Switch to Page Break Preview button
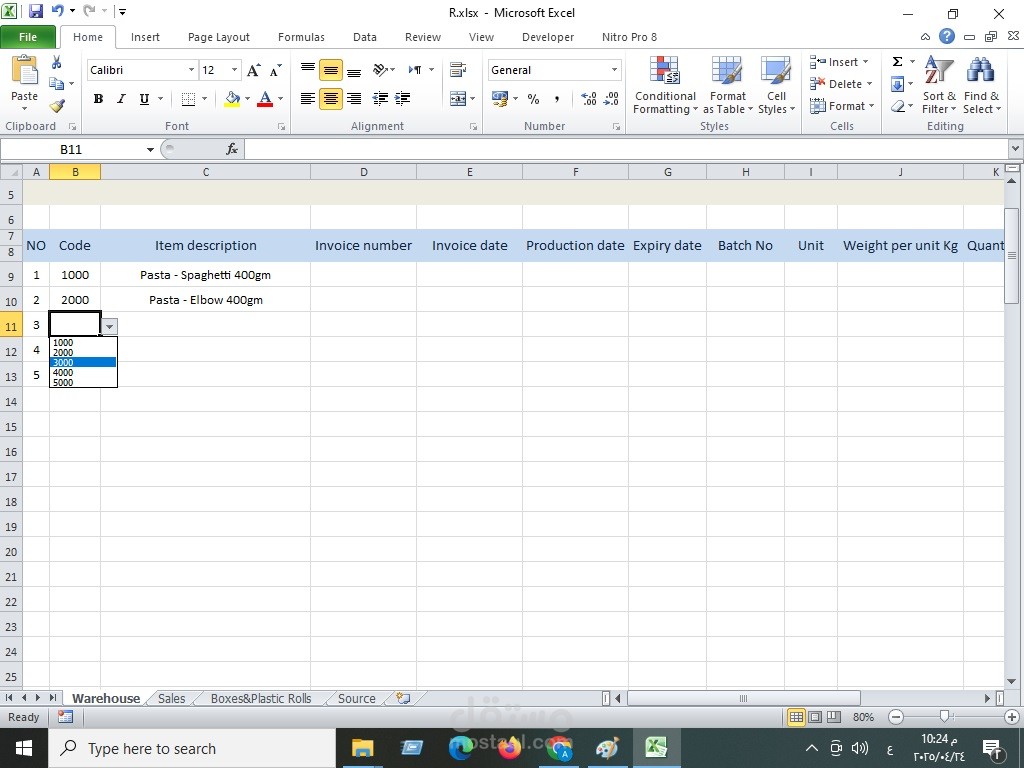Viewport: 1024px width, 768px height. 834,717
